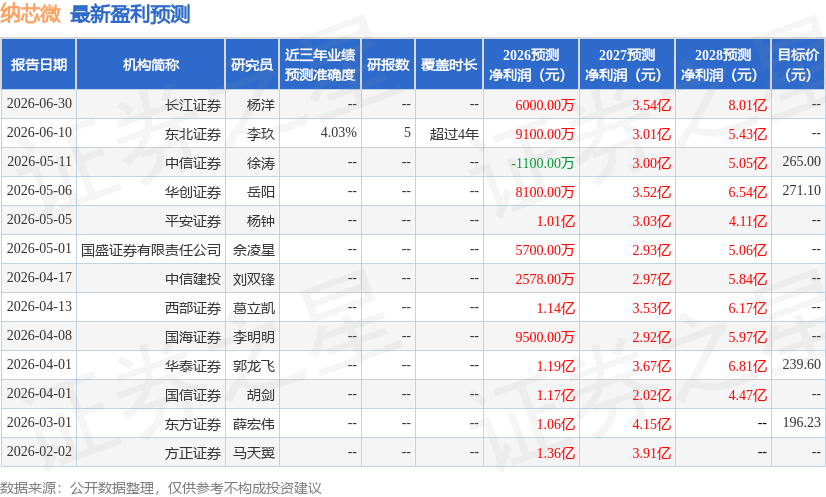Image resolution: width=826 pixels, height=497 pixels.
Task: Click researcher name 郭龙飞
Action: pyautogui.click(x=254, y=366)
